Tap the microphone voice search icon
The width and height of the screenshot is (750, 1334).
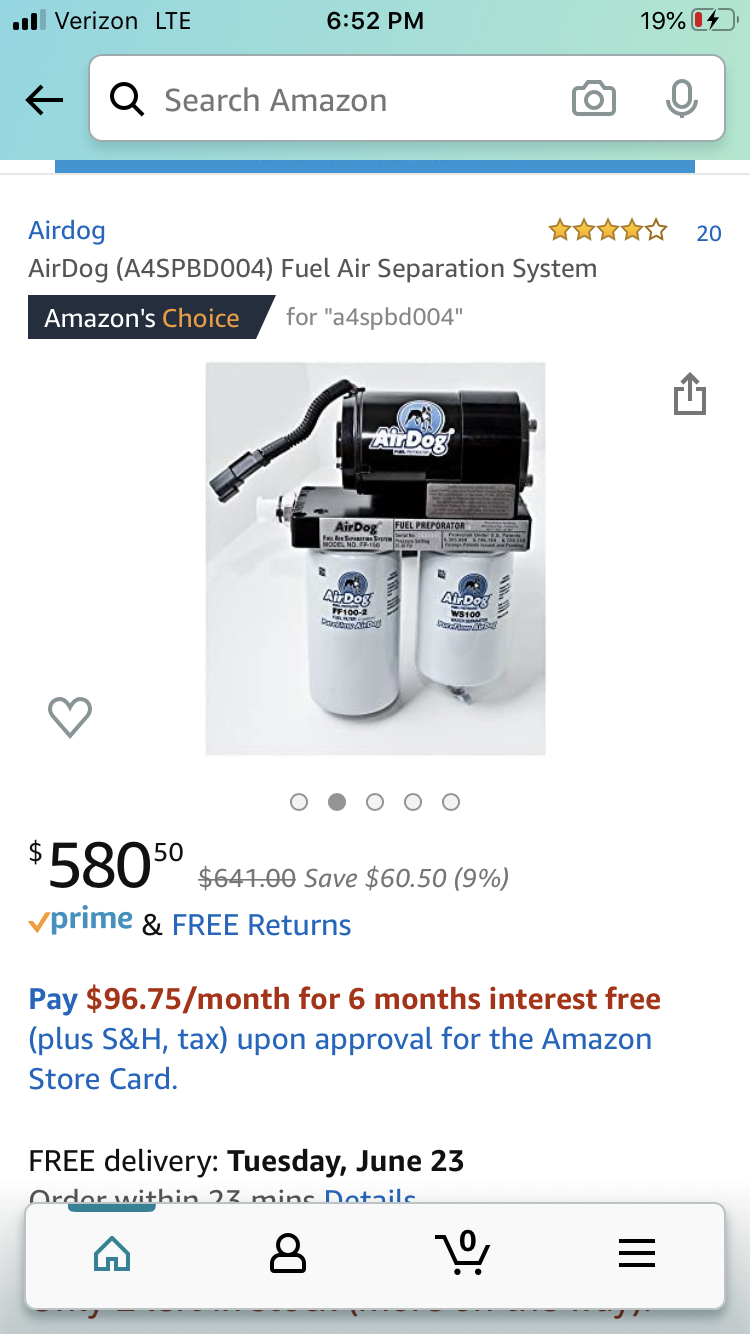[x=681, y=99]
